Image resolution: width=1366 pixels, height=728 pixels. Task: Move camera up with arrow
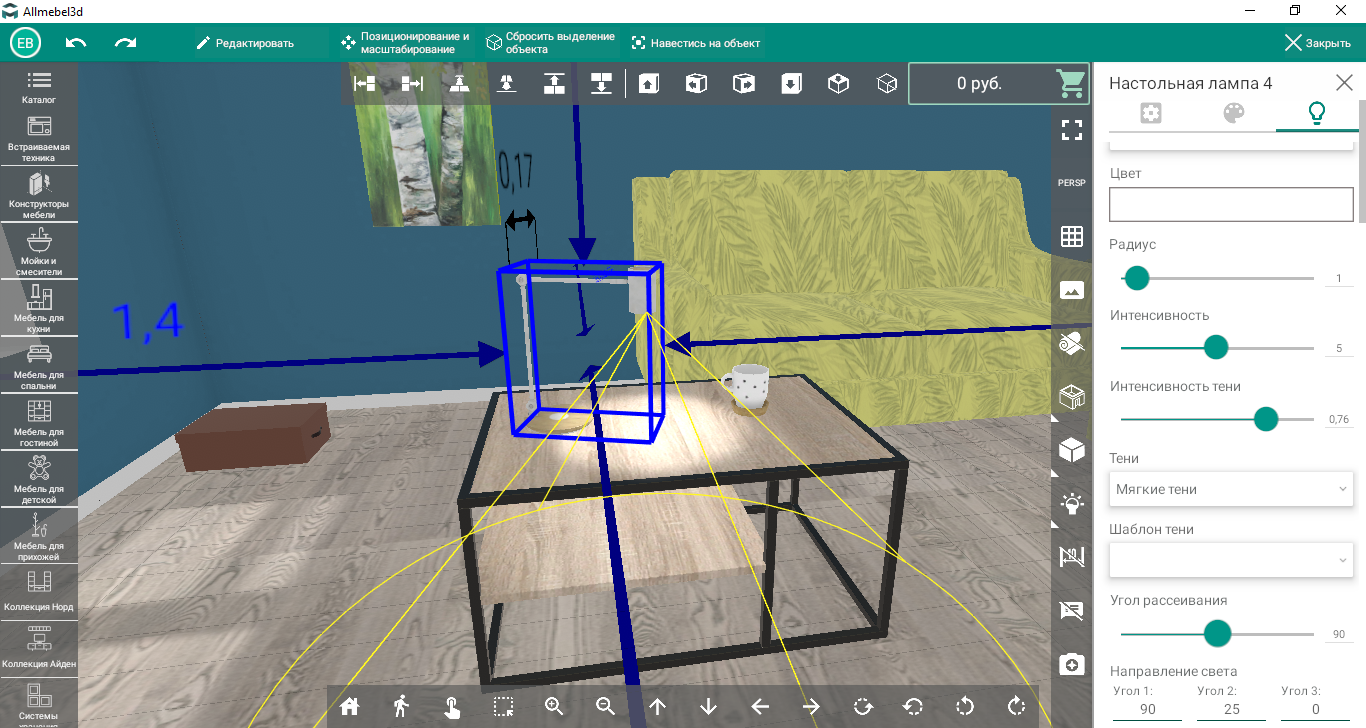(657, 706)
